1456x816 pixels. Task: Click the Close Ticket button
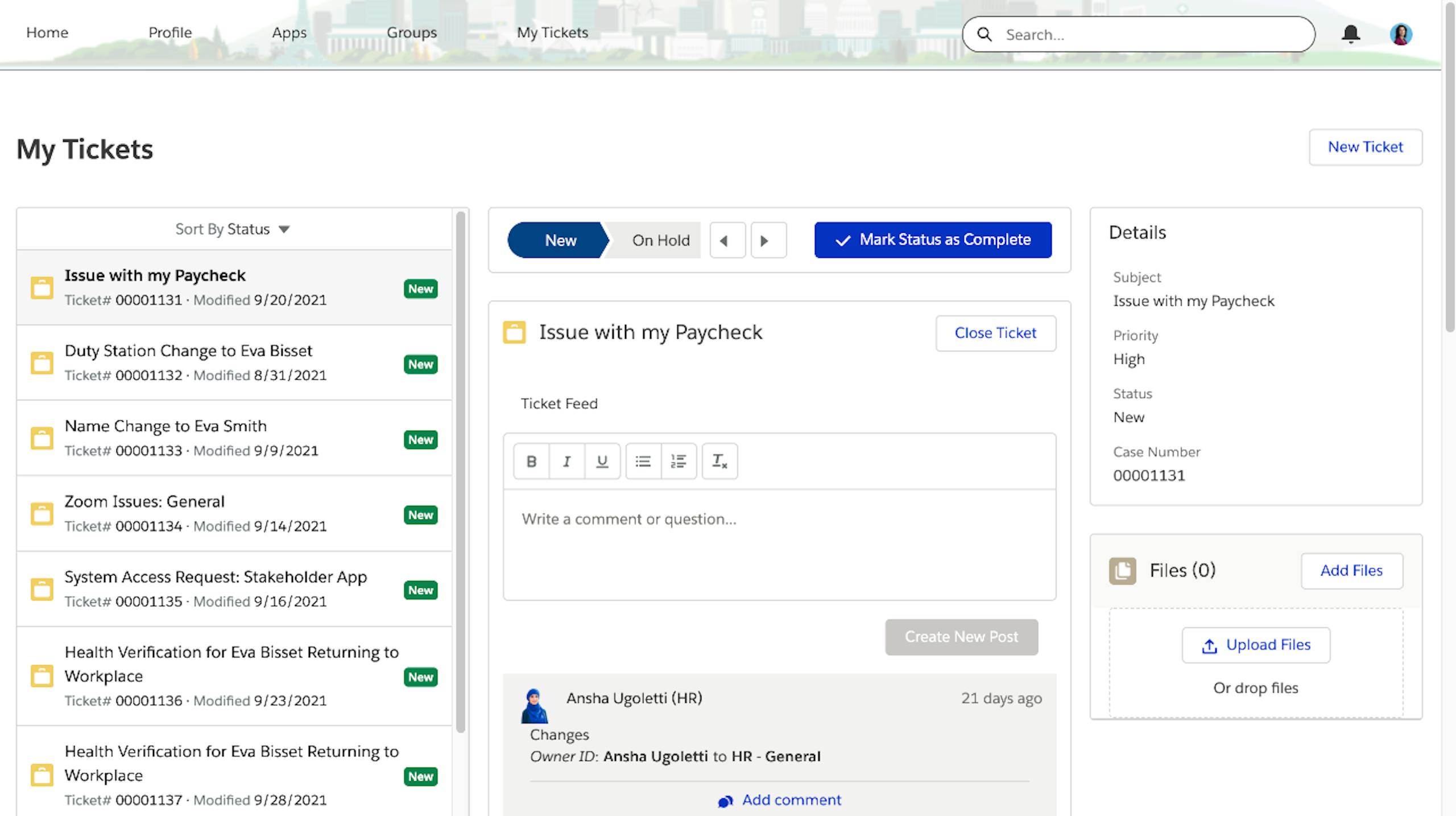(995, 333)
